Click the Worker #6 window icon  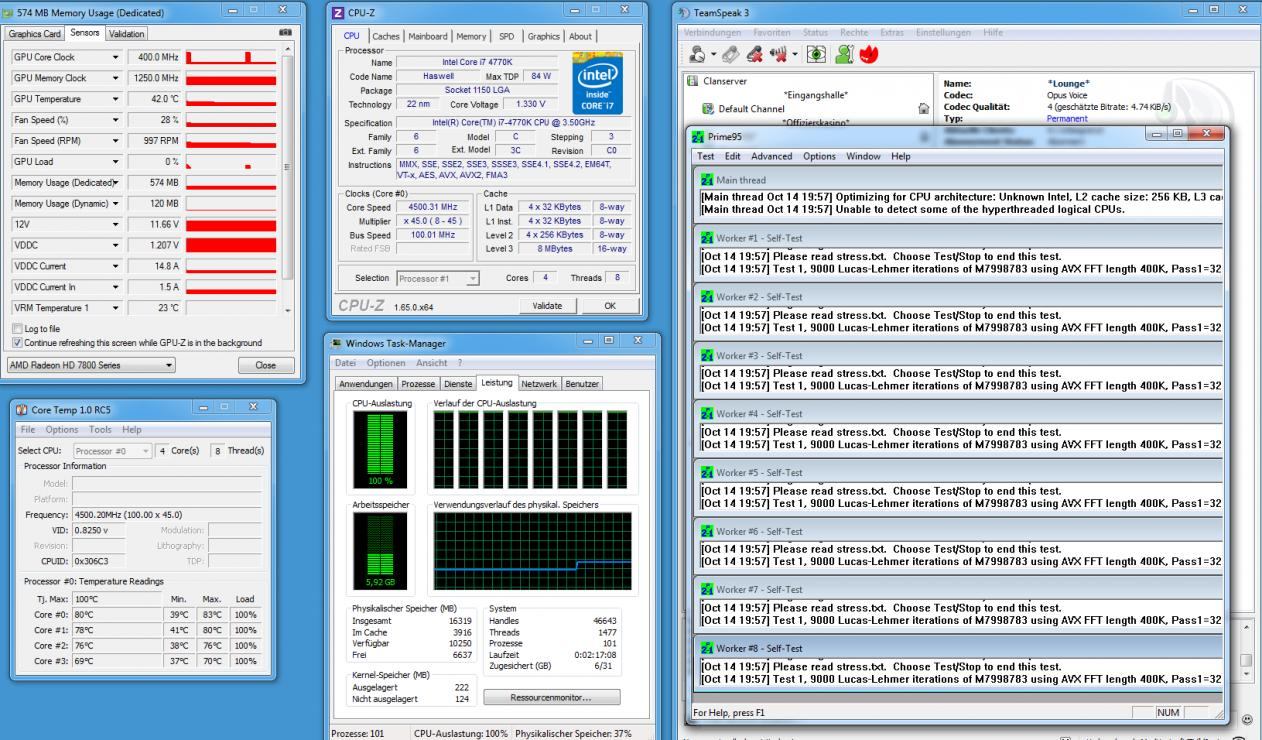pos(708,531)
